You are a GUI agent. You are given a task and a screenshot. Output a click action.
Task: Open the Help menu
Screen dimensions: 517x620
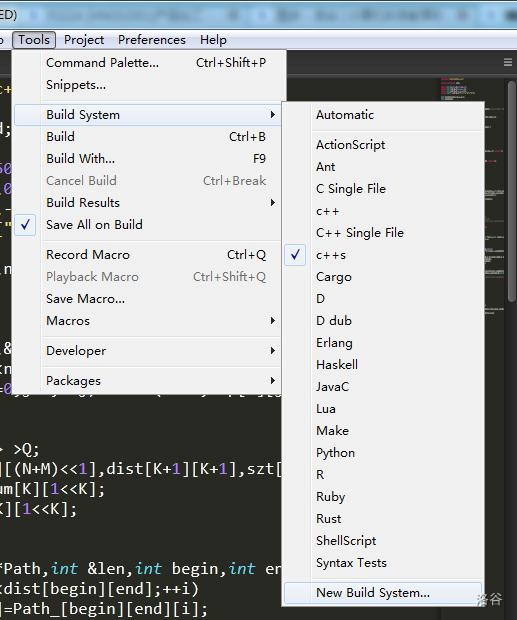click(213, 40)
